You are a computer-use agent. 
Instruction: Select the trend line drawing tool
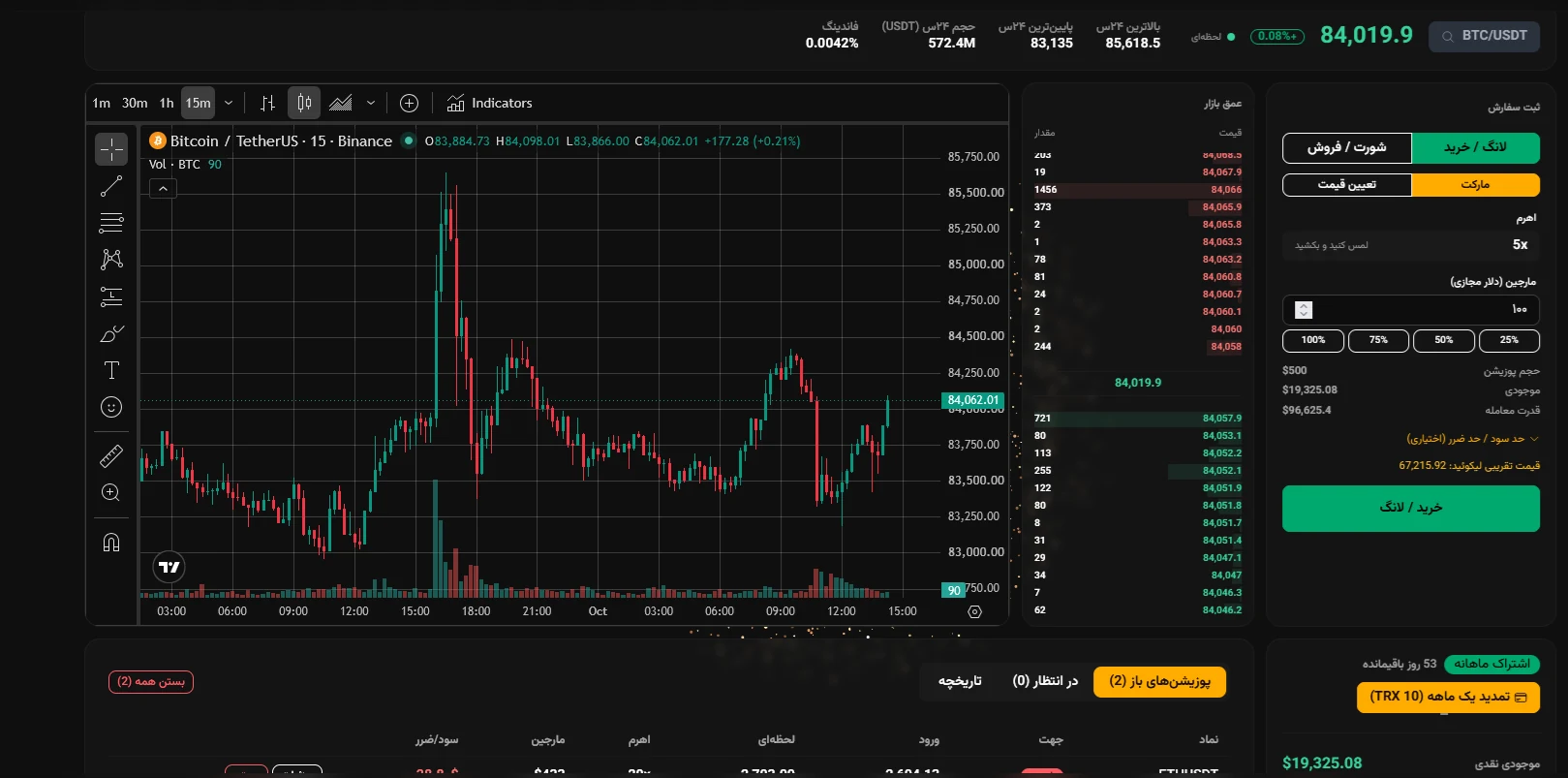pyautogui.click(x=111, y=186)
